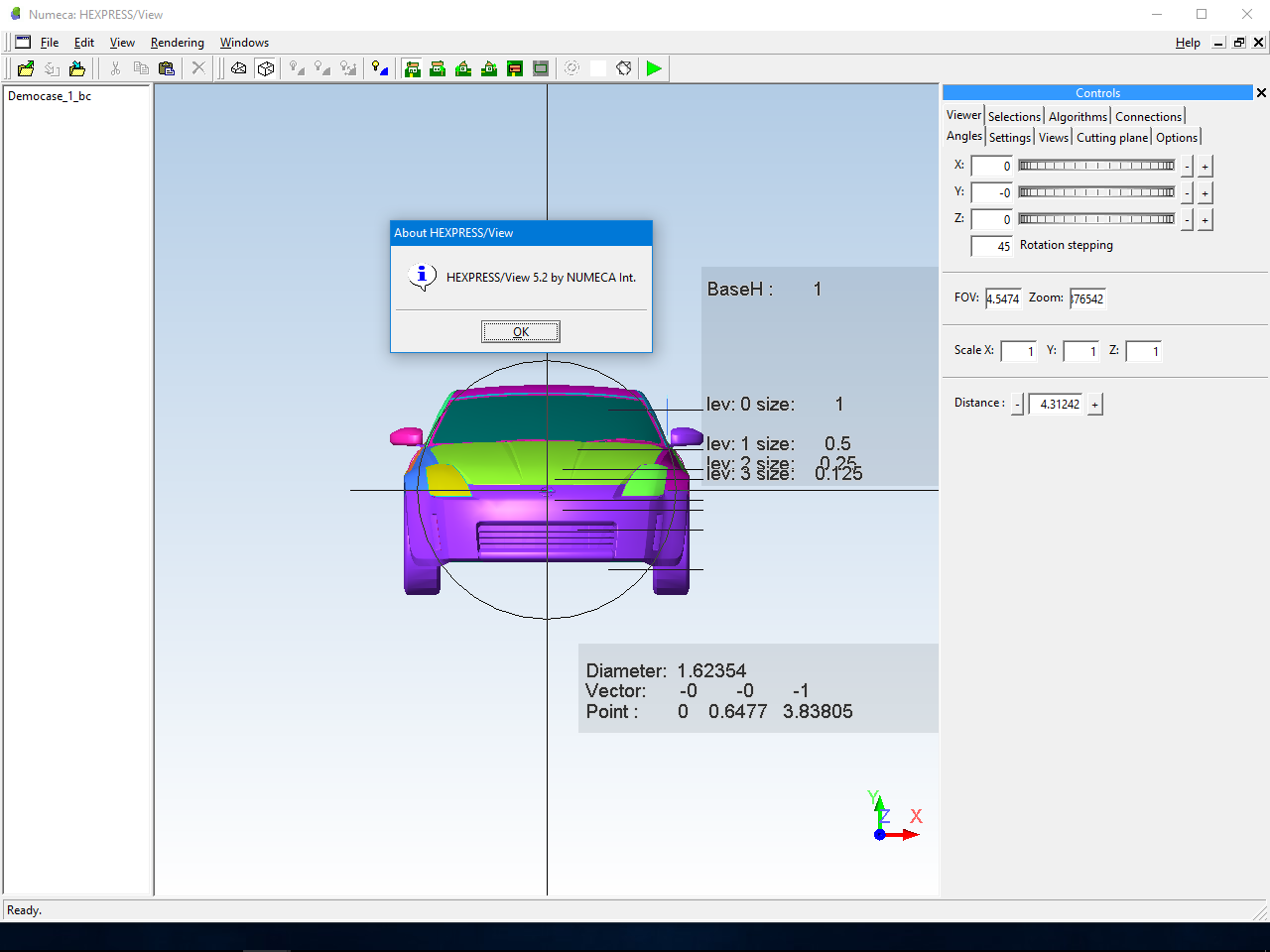
Task: Click the green play arrow icon
Action: click(654, 68)
